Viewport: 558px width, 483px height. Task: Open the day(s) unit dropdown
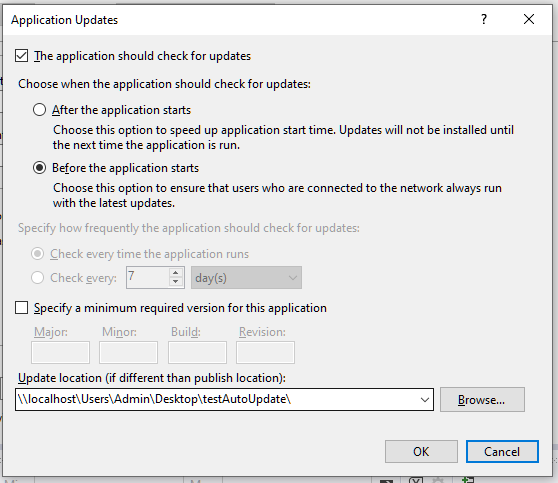click(246, 278)
